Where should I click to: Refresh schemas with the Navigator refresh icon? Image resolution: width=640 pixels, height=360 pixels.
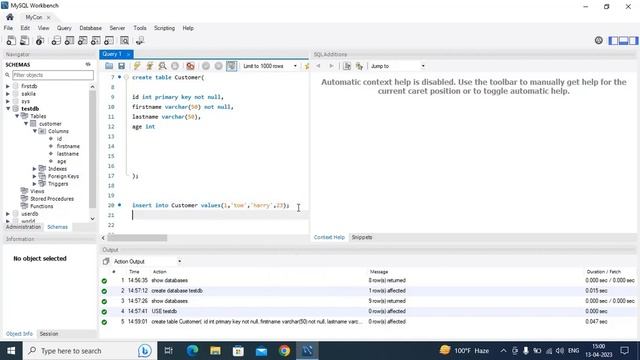(88, 64)
